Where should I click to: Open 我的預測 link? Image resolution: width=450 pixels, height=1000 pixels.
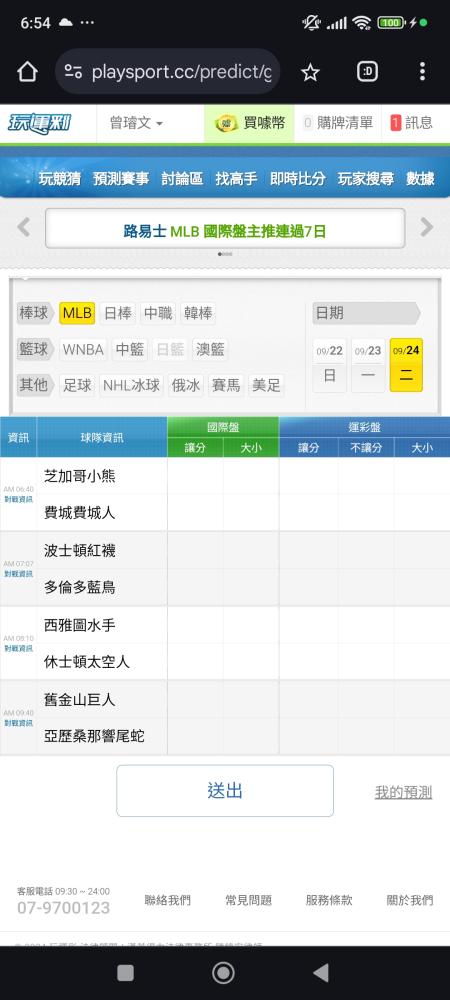(x=403, y=793)
